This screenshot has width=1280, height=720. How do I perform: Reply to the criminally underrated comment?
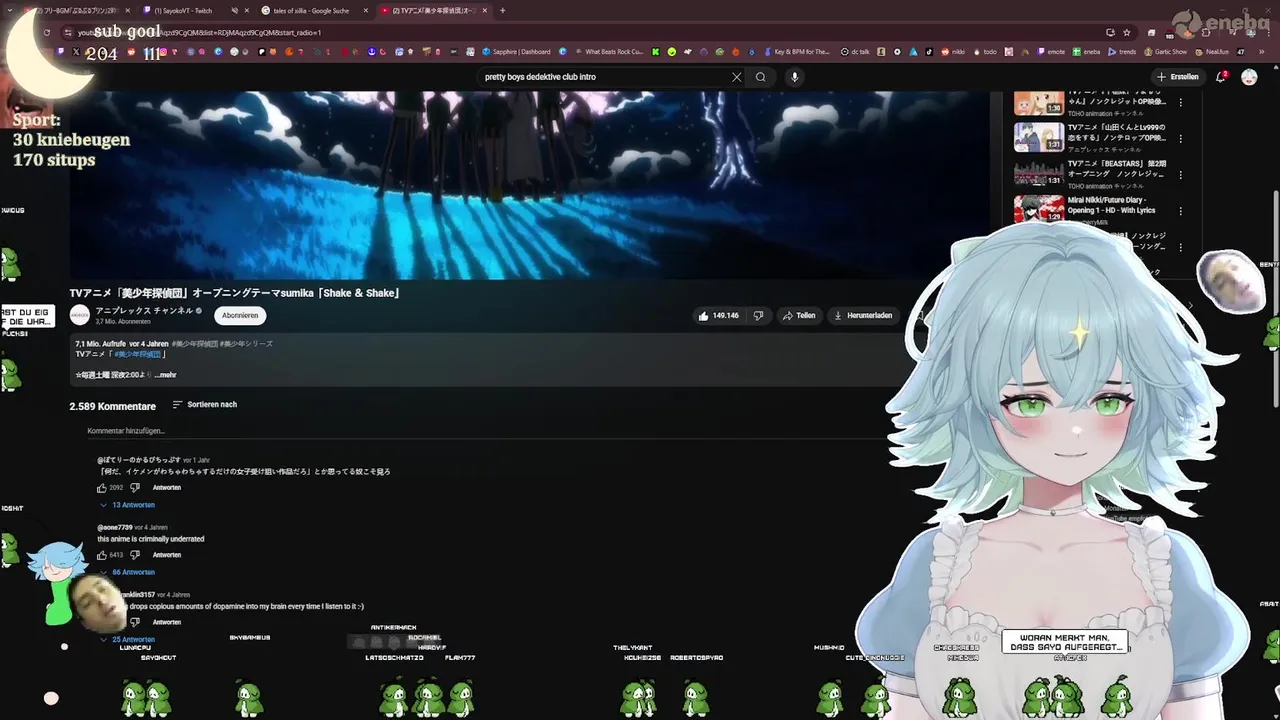(167, 555)
